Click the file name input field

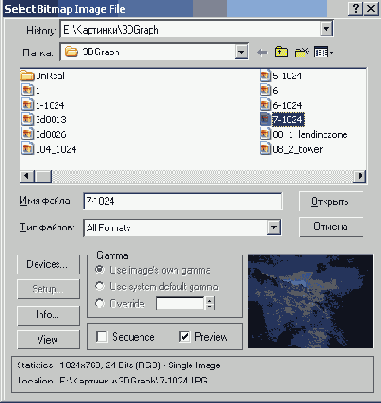click(x=183, y=201)
